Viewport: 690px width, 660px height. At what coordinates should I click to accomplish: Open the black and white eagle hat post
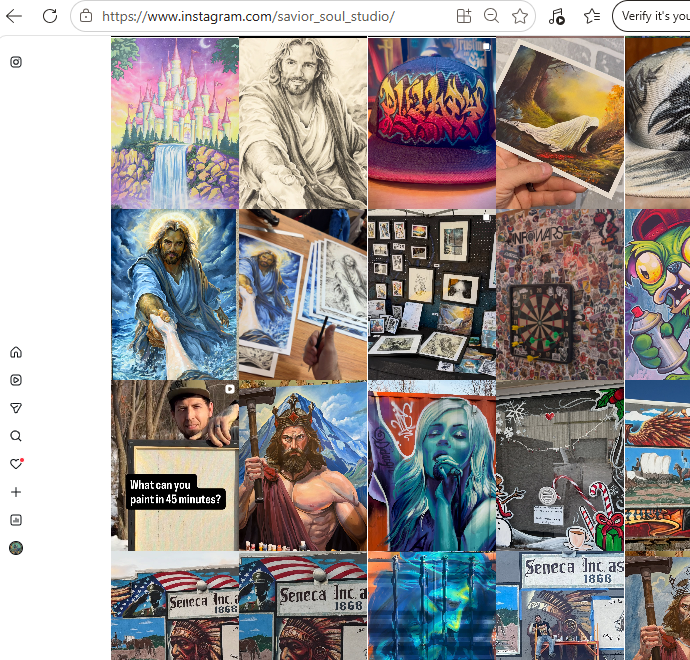click(x=657, y=123)
